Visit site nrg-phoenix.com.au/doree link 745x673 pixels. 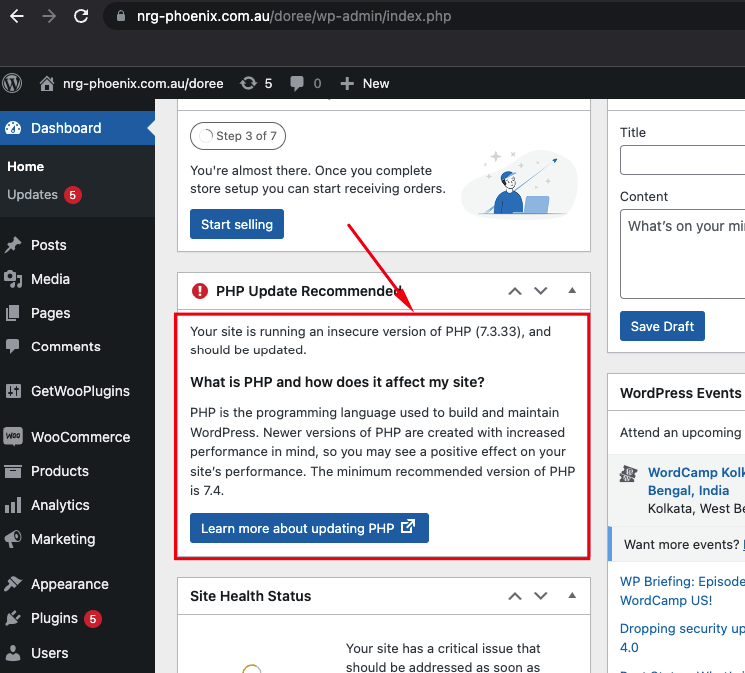[143, 84]
